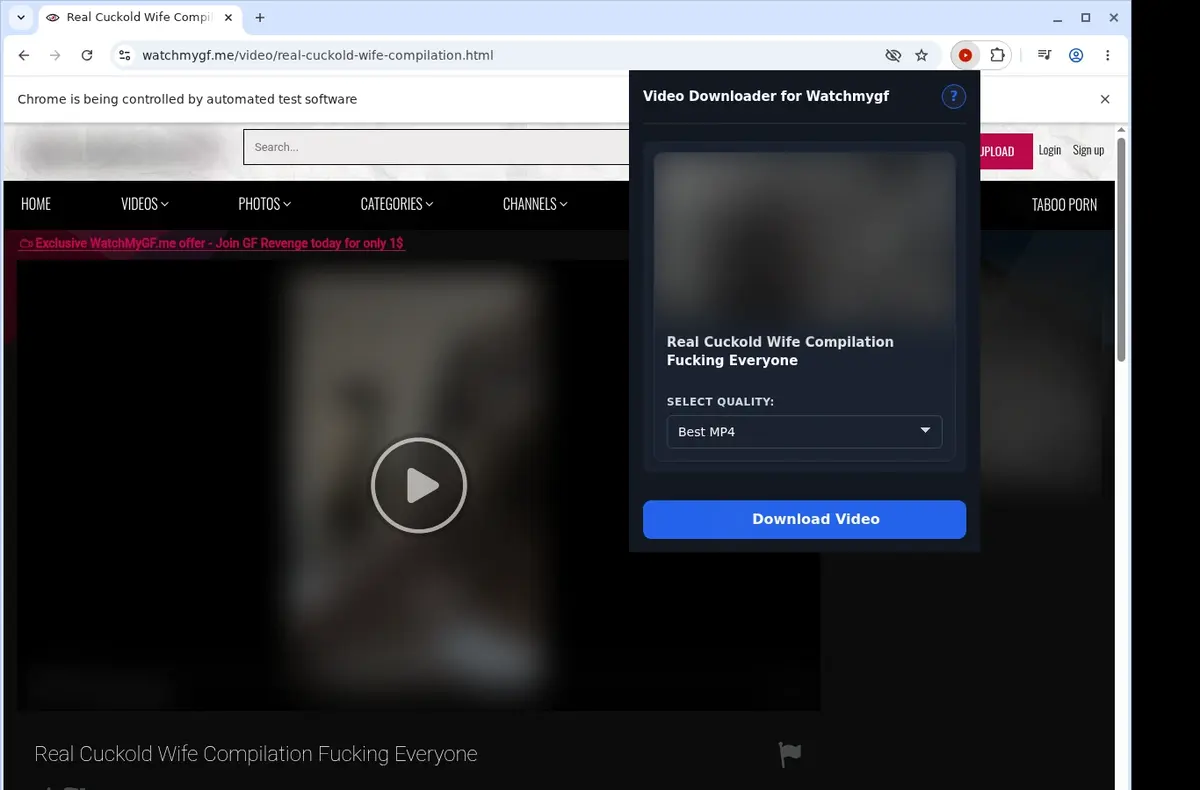The image size is (1200, 790).
Task: Open the site information icon in address bar
Action: point(124,55)
